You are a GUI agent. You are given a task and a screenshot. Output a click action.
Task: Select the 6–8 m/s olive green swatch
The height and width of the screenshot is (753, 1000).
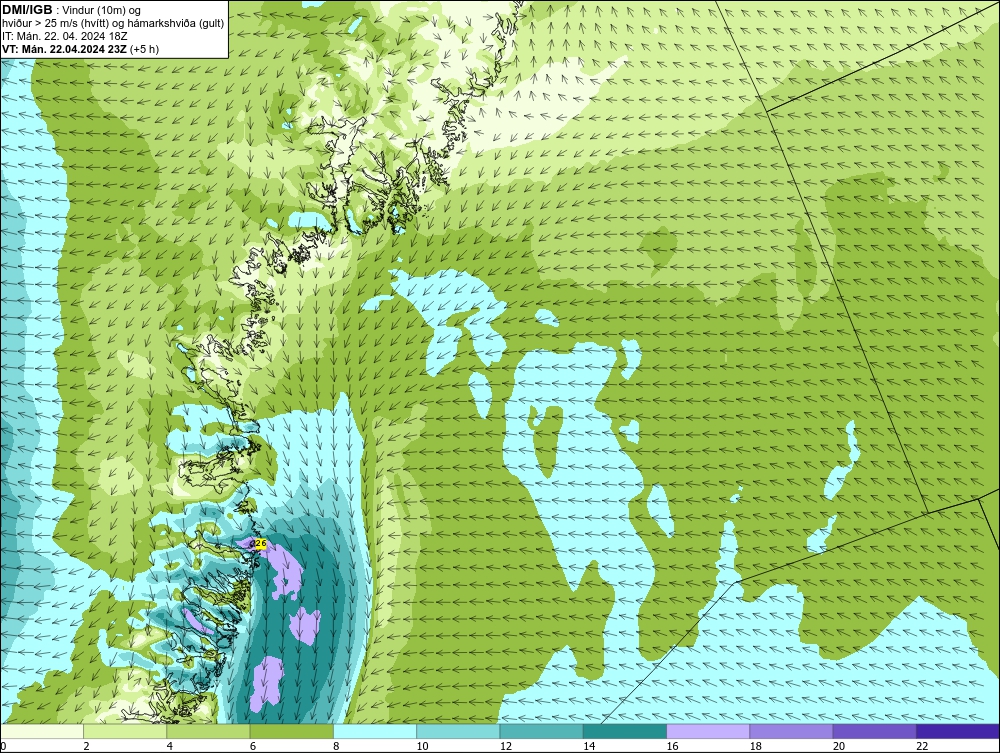coord(291,732)
